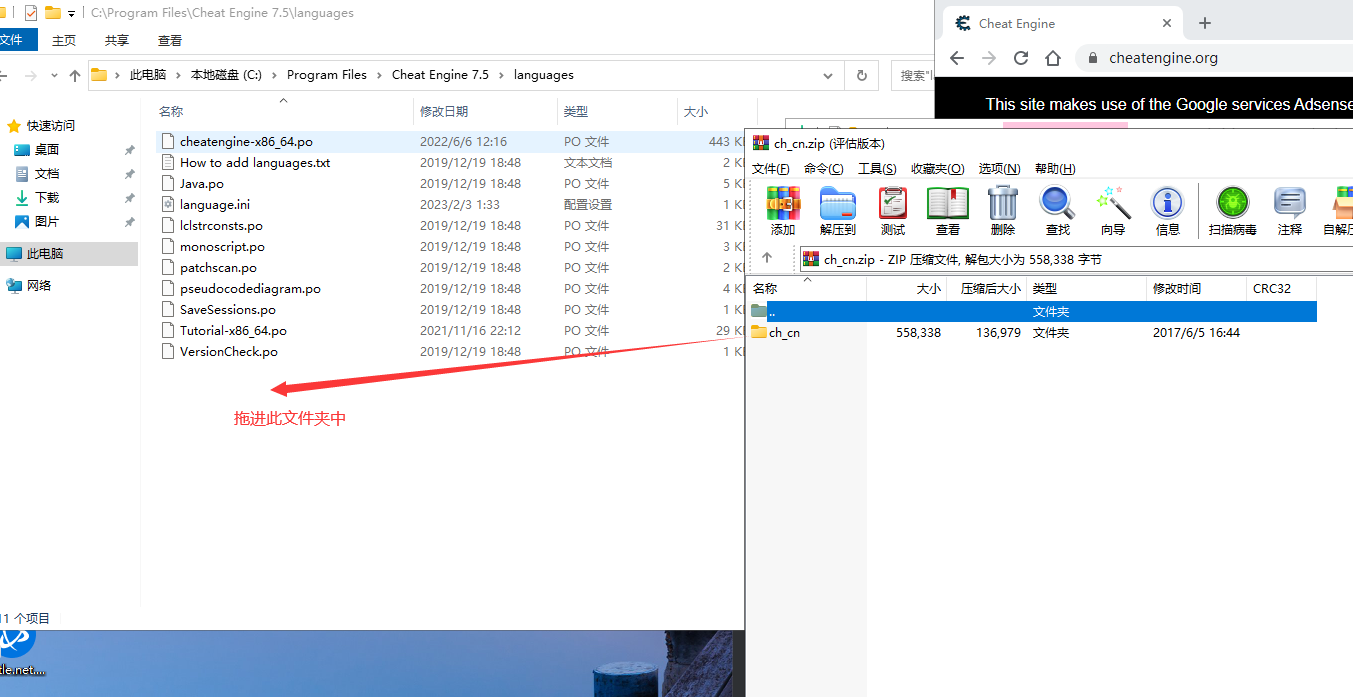The image size is (1353, 697).
Task: Click the Explorer back arrow
Action: (3, 75)
